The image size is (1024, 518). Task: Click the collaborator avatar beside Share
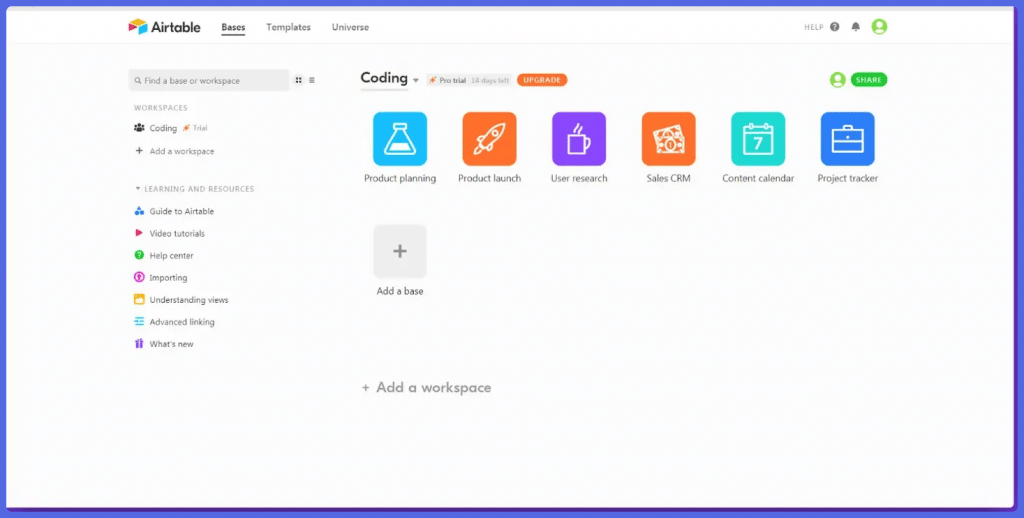[x=837, y=80]
